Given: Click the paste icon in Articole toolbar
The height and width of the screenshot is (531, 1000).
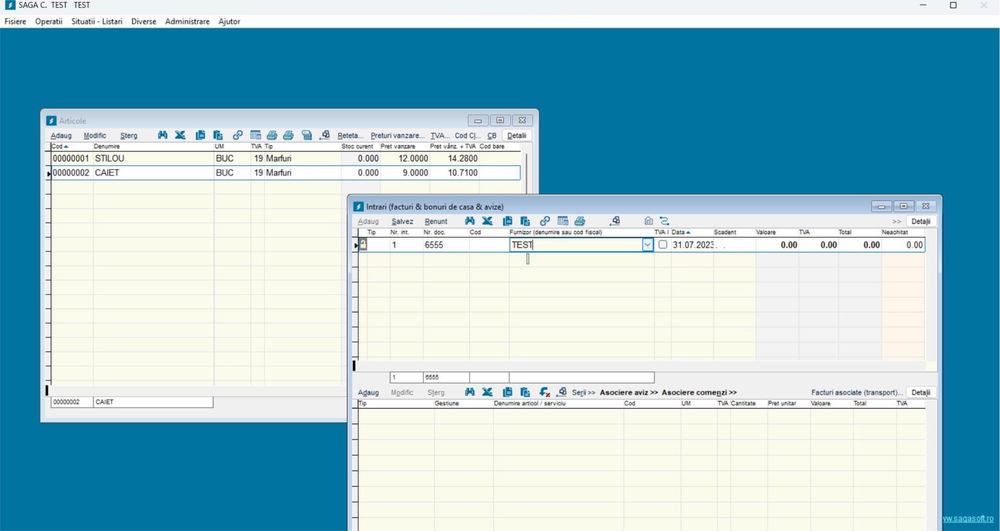Looking at the screenshot, I should [218, 135].
